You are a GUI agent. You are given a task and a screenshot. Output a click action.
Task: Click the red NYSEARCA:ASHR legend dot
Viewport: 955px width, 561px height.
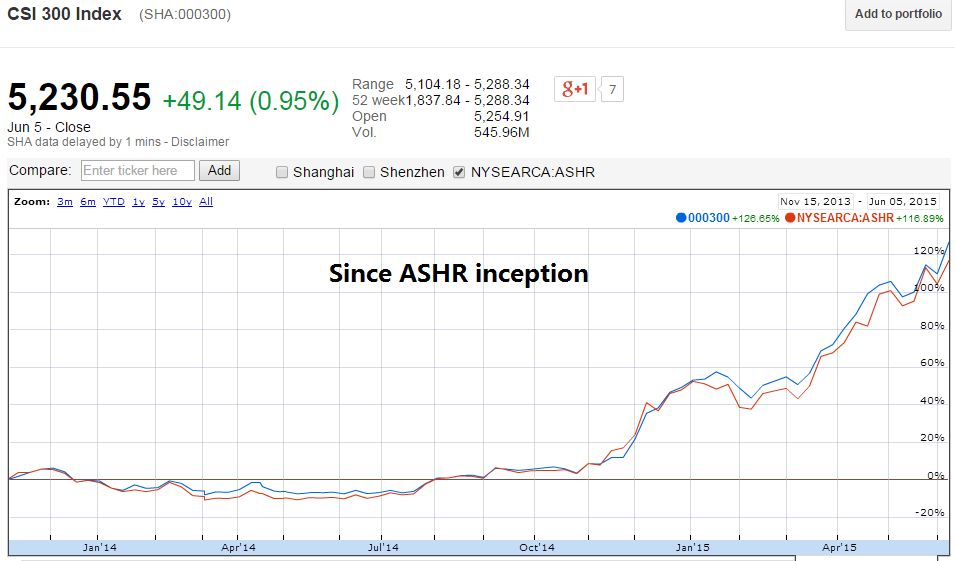pyautogui.click(x=790, y=218)
